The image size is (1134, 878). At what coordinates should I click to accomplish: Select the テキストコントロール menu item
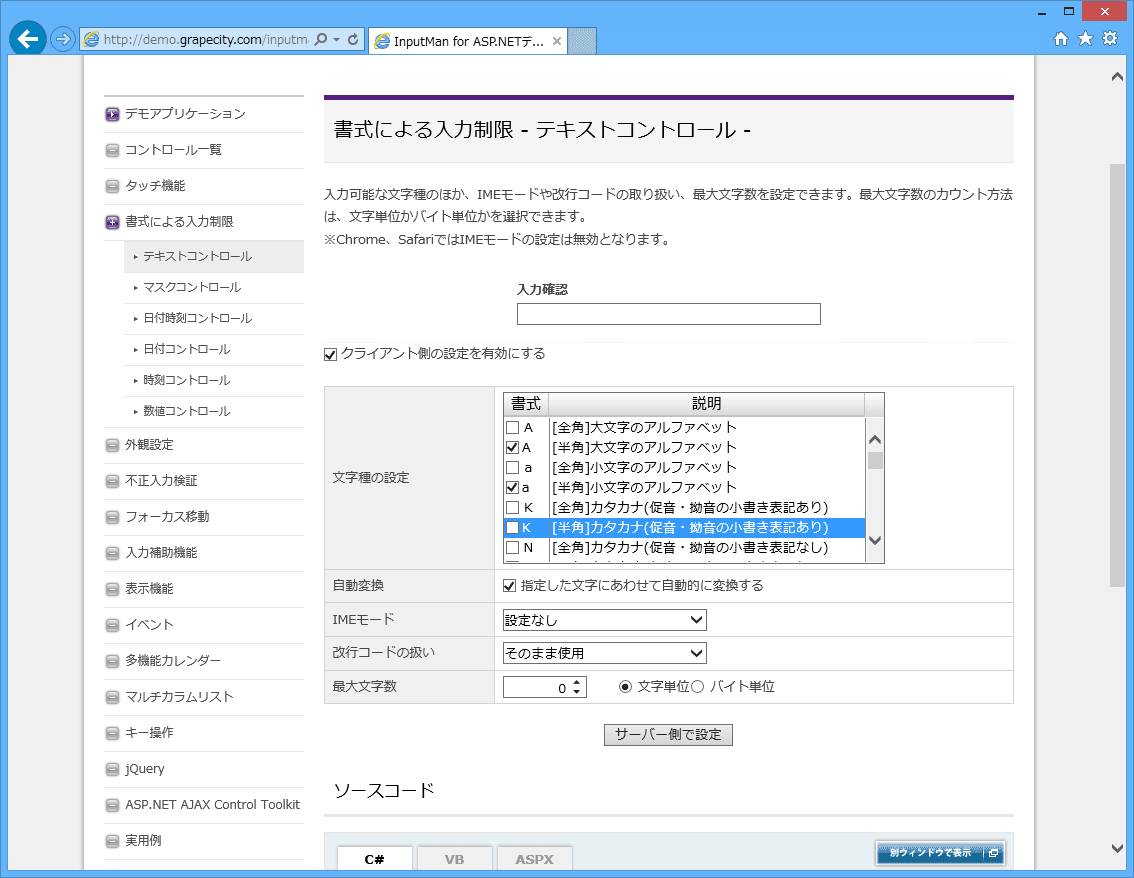[214, 257]
